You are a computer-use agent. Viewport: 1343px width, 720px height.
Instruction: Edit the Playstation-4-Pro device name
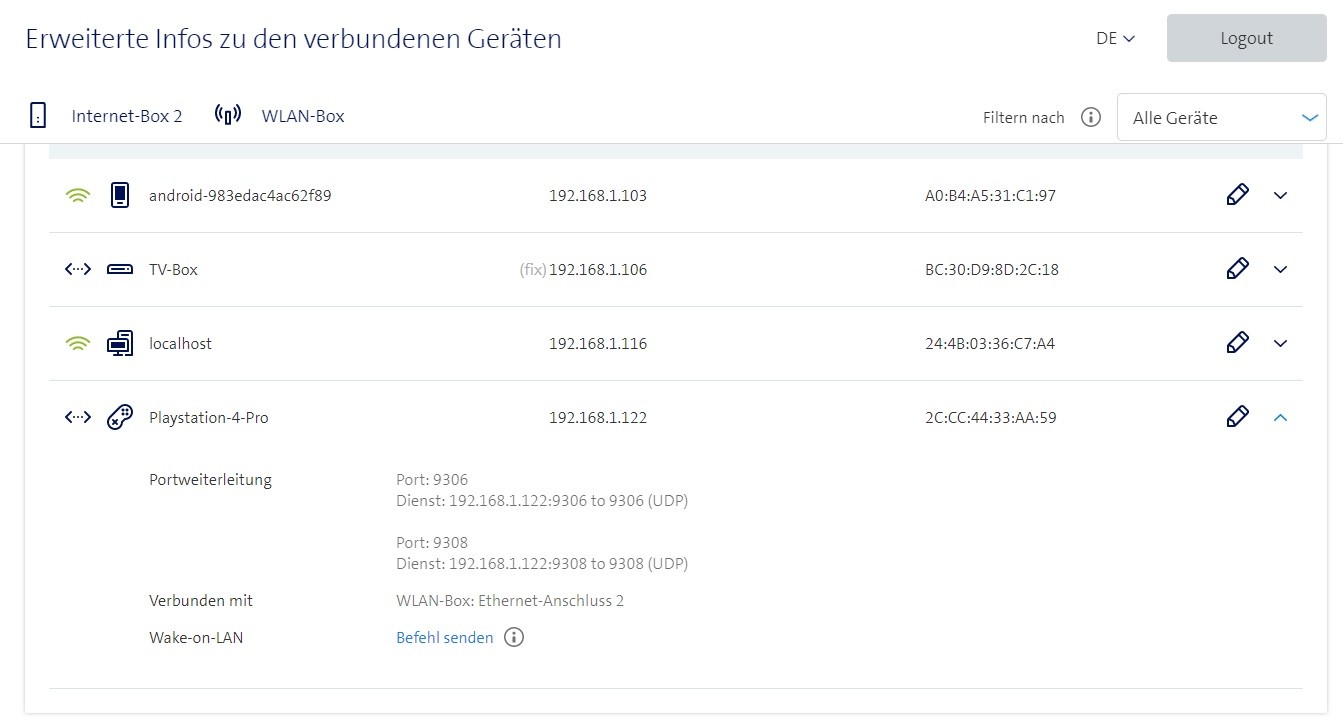click(1237, 417)
